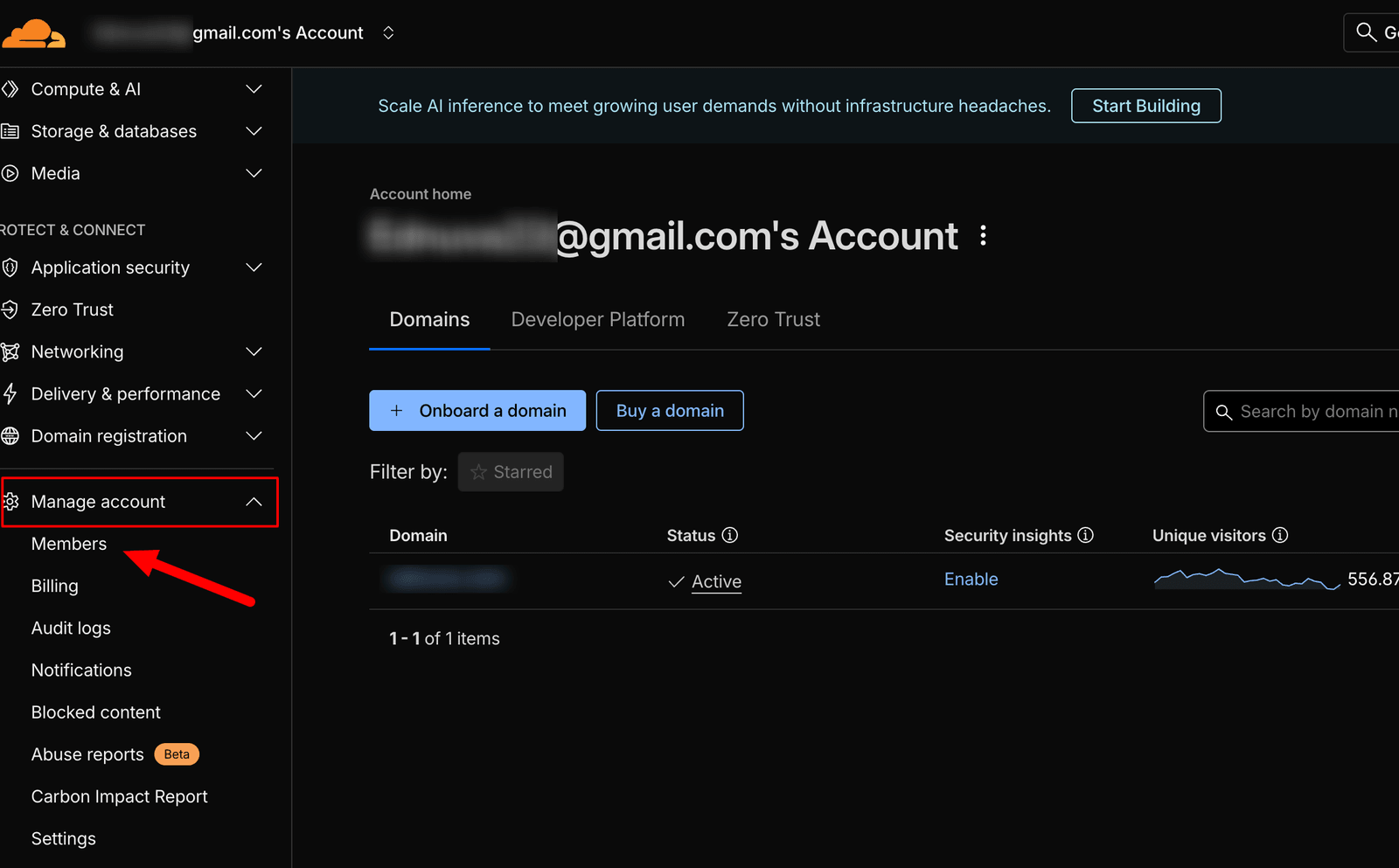
Task: Click the Media play icon
Action: pos(10,173)
